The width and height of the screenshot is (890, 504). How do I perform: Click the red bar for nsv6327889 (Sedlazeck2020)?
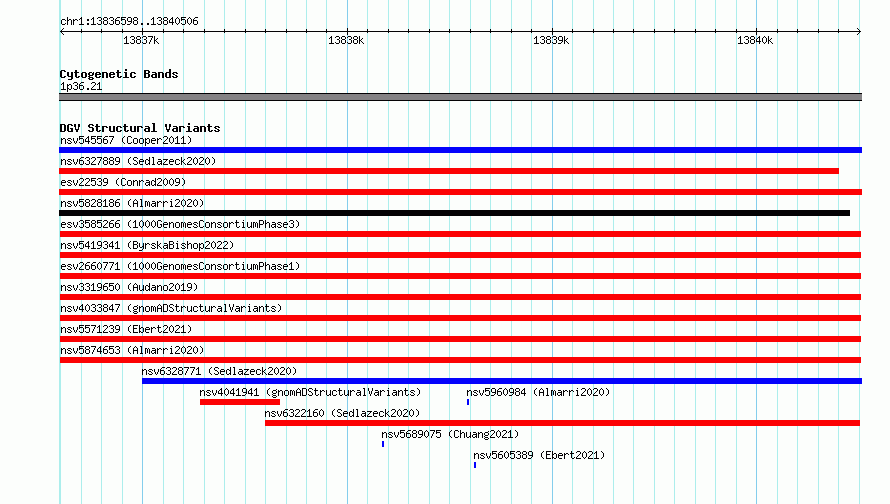point(449,171)
